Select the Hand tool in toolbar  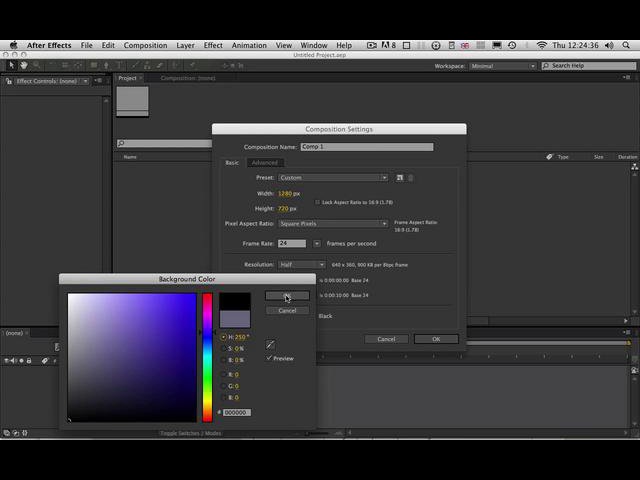pyautogui.click(x=24, y=65)
